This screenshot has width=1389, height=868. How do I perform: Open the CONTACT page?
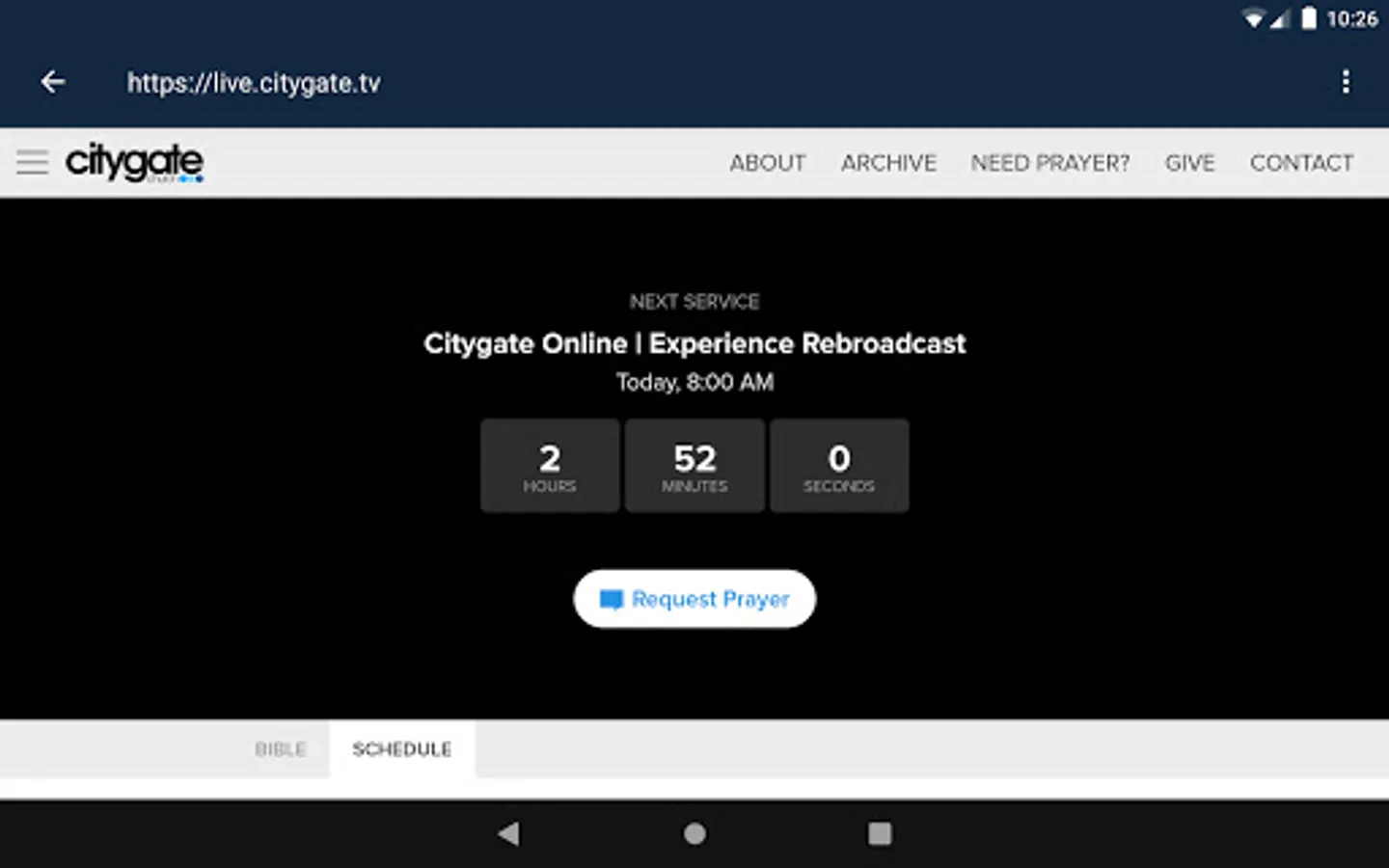click(1302, 163)
